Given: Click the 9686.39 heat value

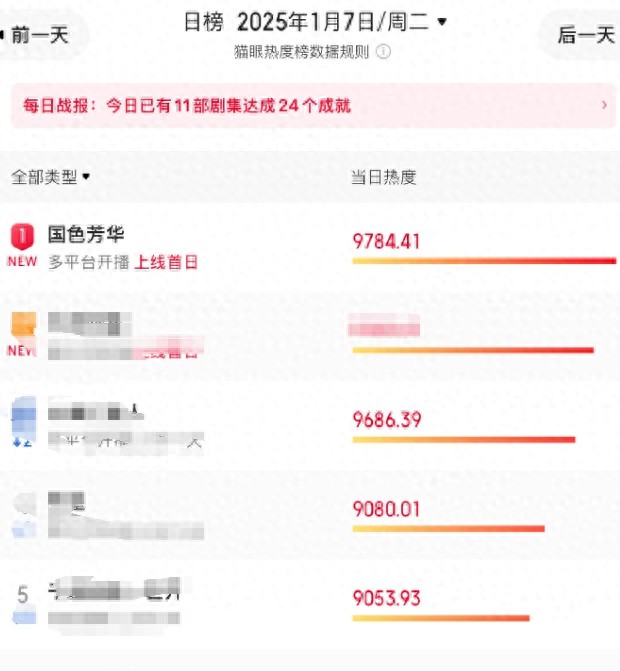Looking at the screenshot, I should pyautogui.click(x=387, y=420).
